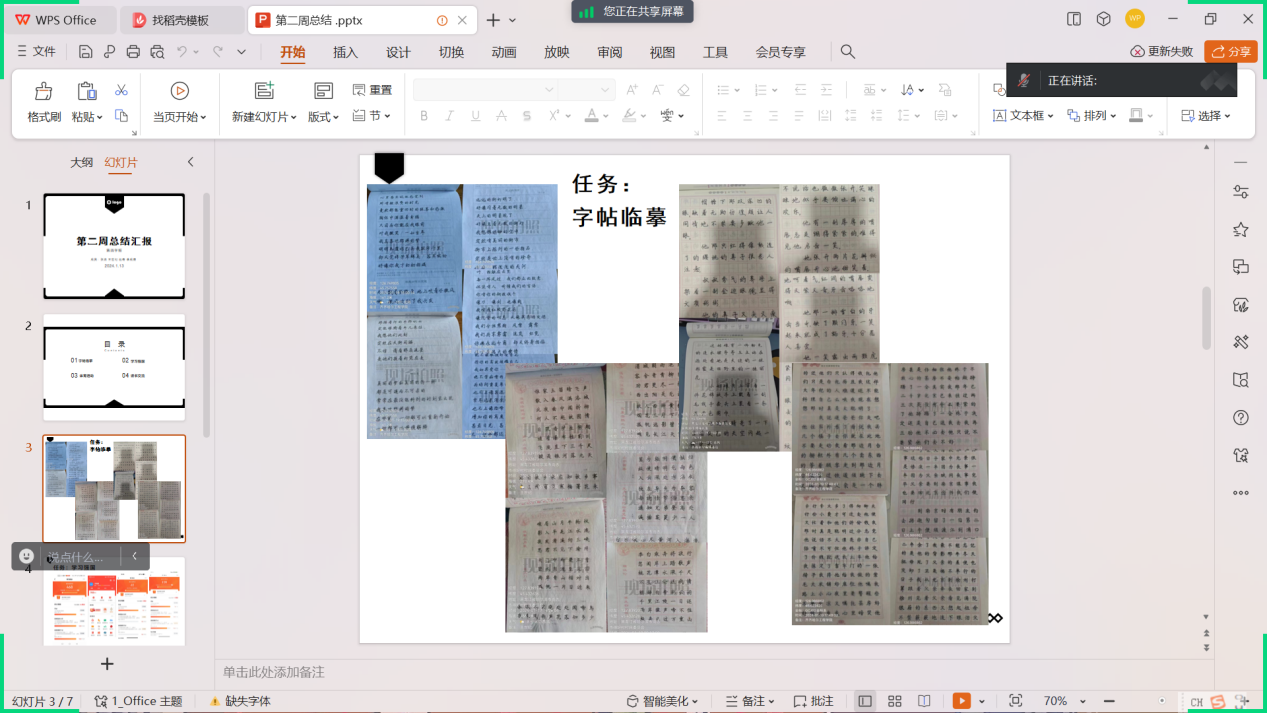The width and height of the screenshot is (1267, 713).
Task: Click the scissors Cut icon
Action: pyautogui.click(x=121, y=90)
